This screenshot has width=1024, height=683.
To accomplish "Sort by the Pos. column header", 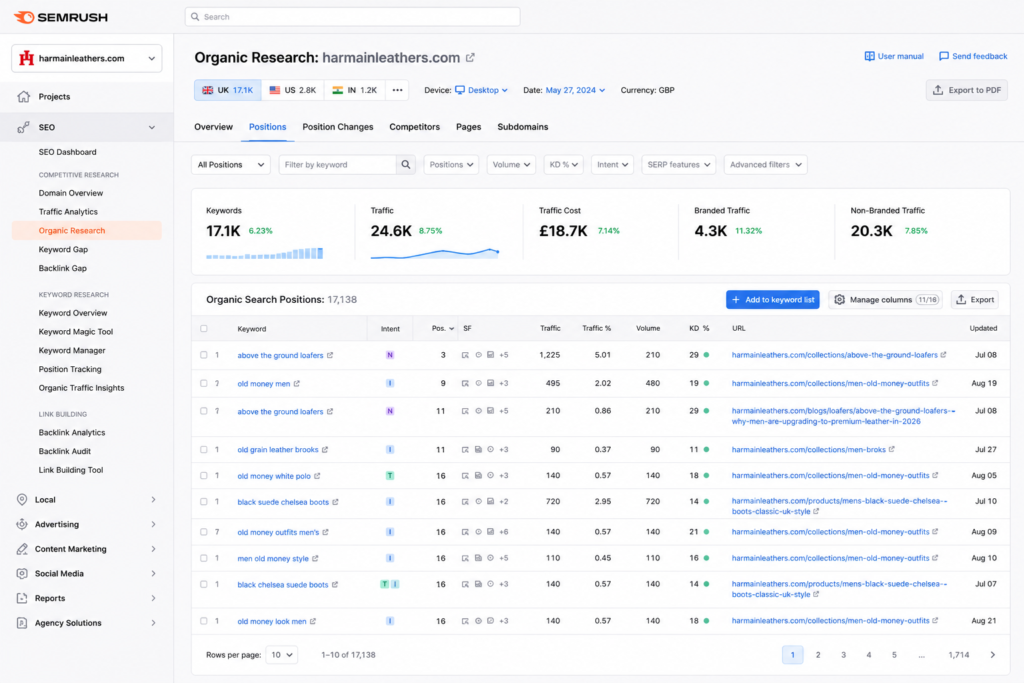I will 443,328.
